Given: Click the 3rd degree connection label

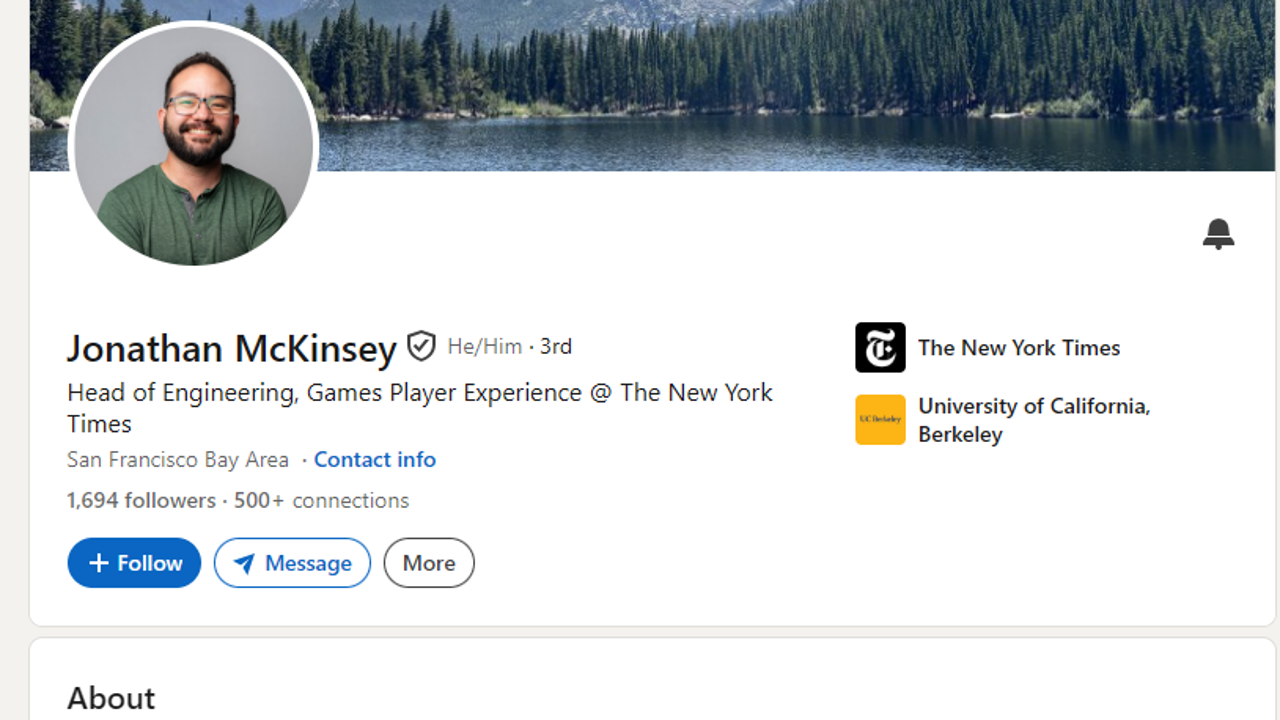Looking at the screenshot, I should (x=556, y=346).
